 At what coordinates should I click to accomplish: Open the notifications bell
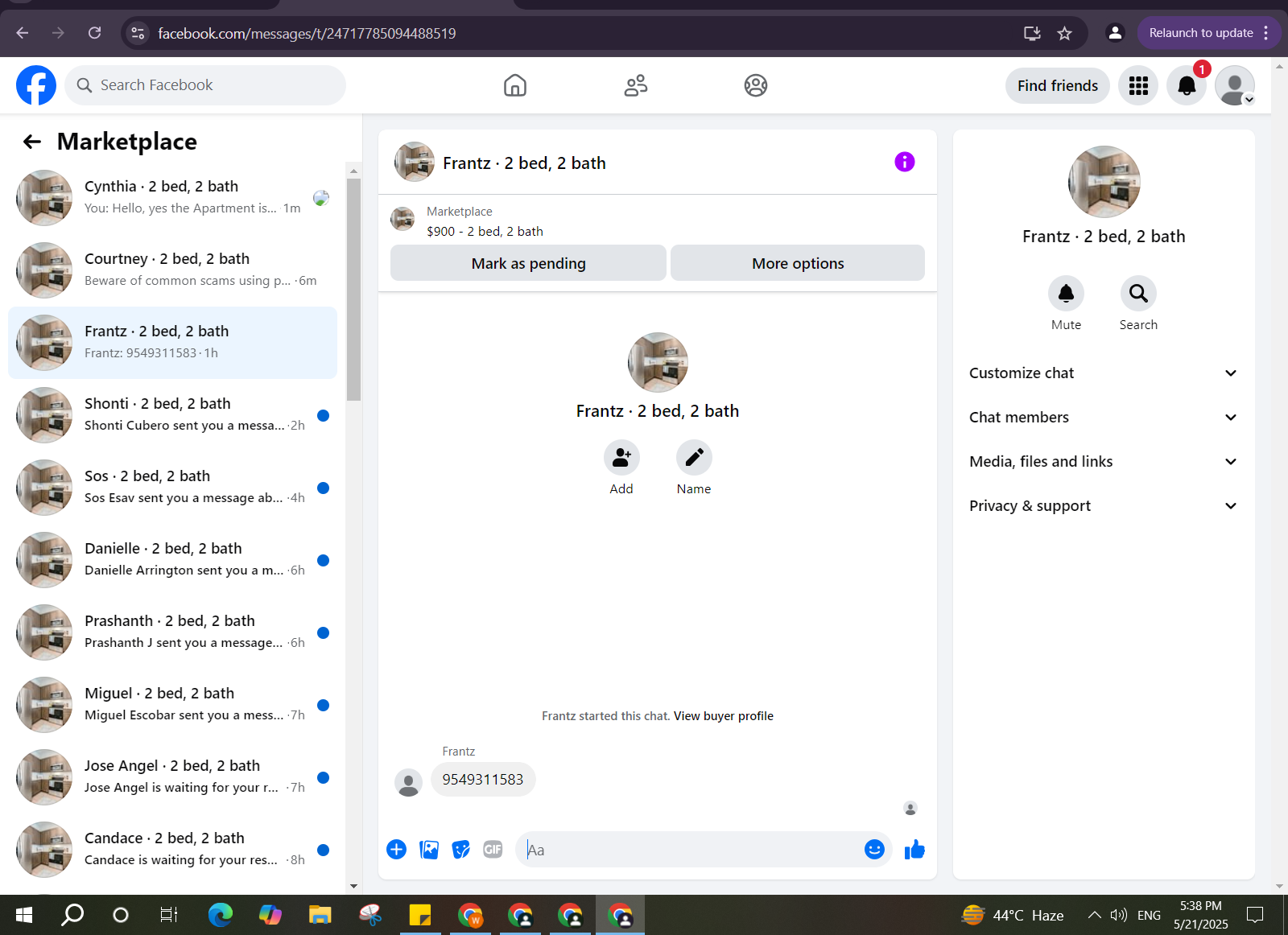point(1187,85)
